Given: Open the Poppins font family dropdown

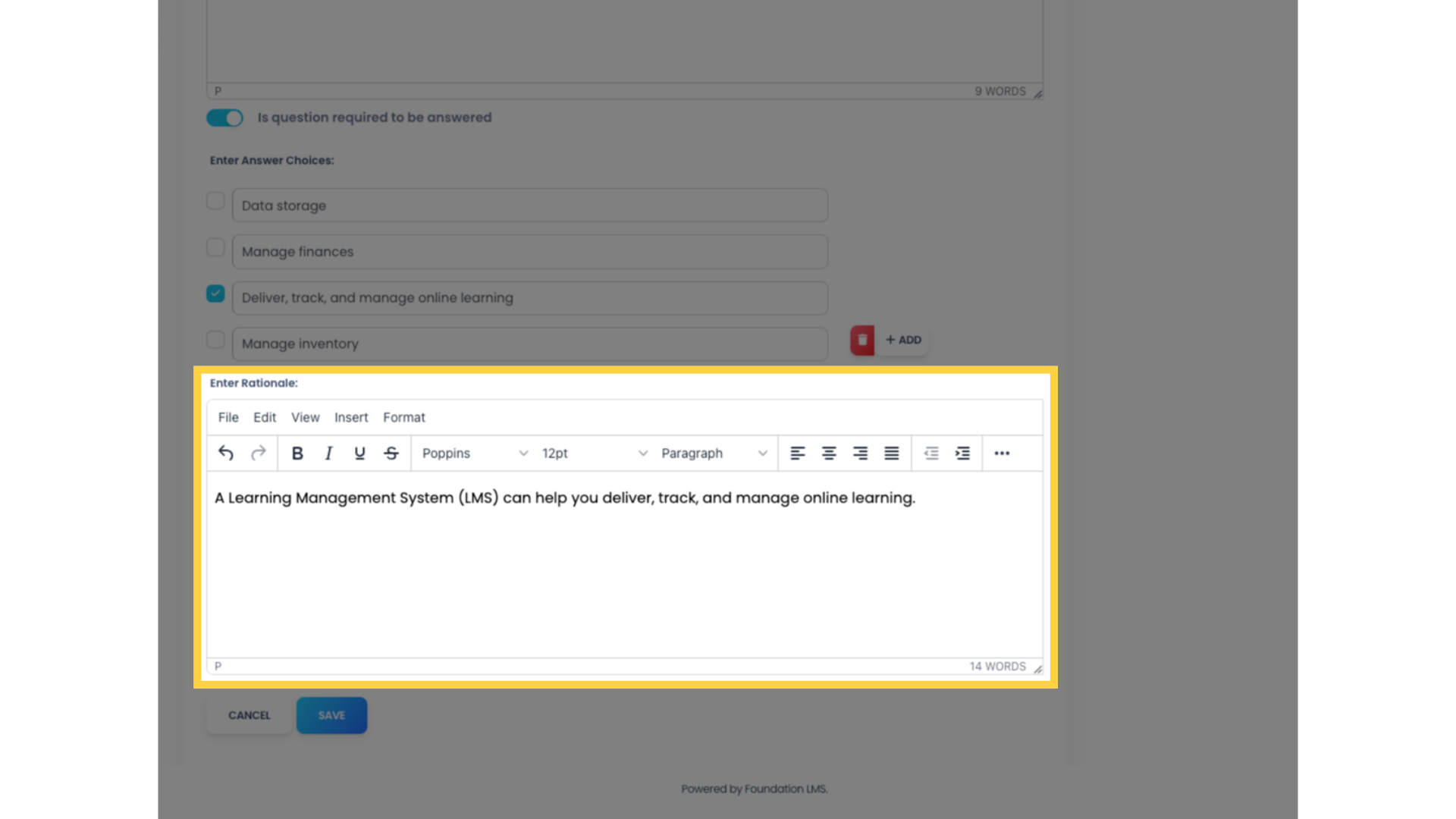Looking at the screenshot, I should (474, 453).
